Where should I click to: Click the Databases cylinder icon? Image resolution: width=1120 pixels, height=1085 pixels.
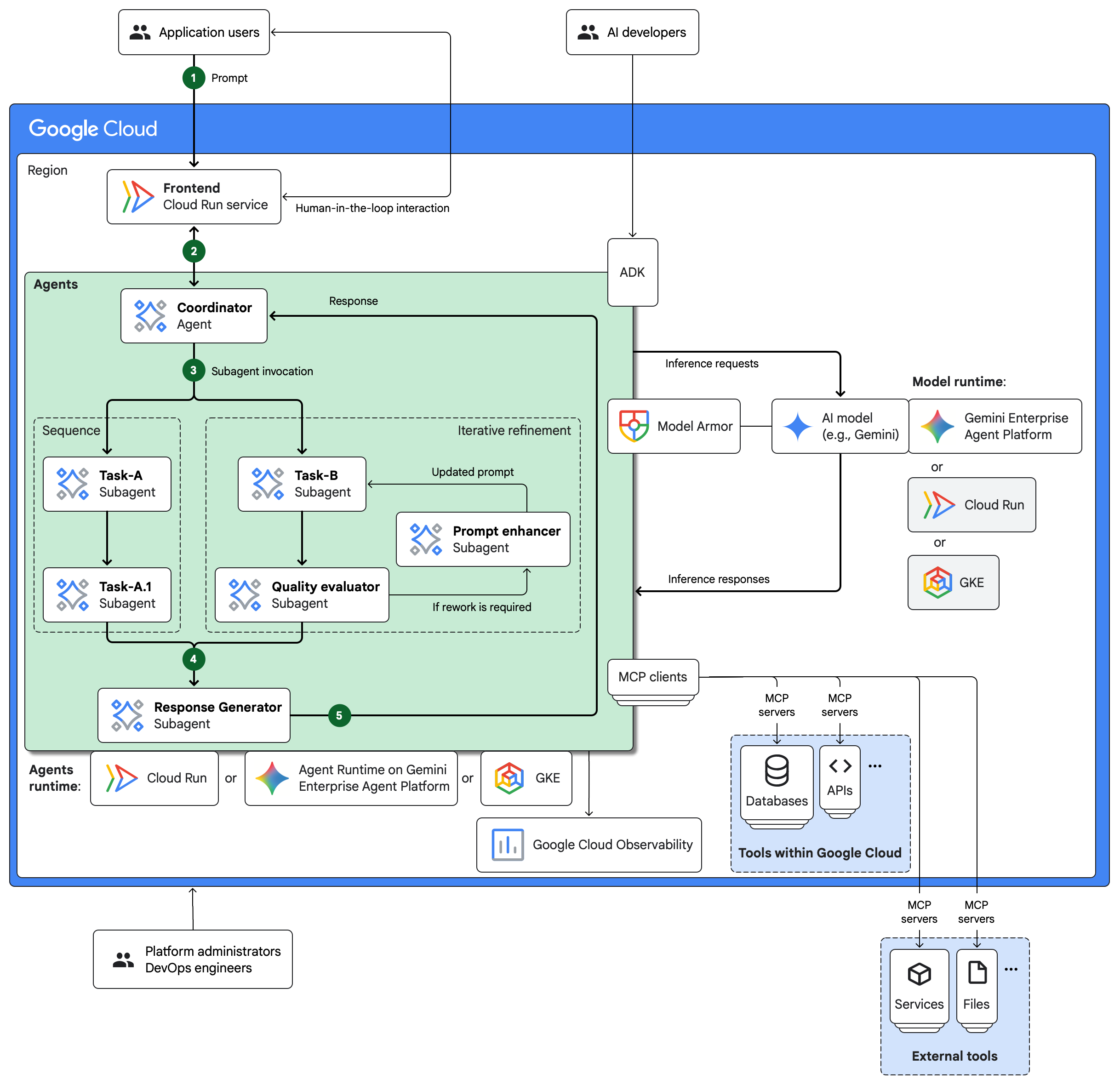tap(777, 771)
